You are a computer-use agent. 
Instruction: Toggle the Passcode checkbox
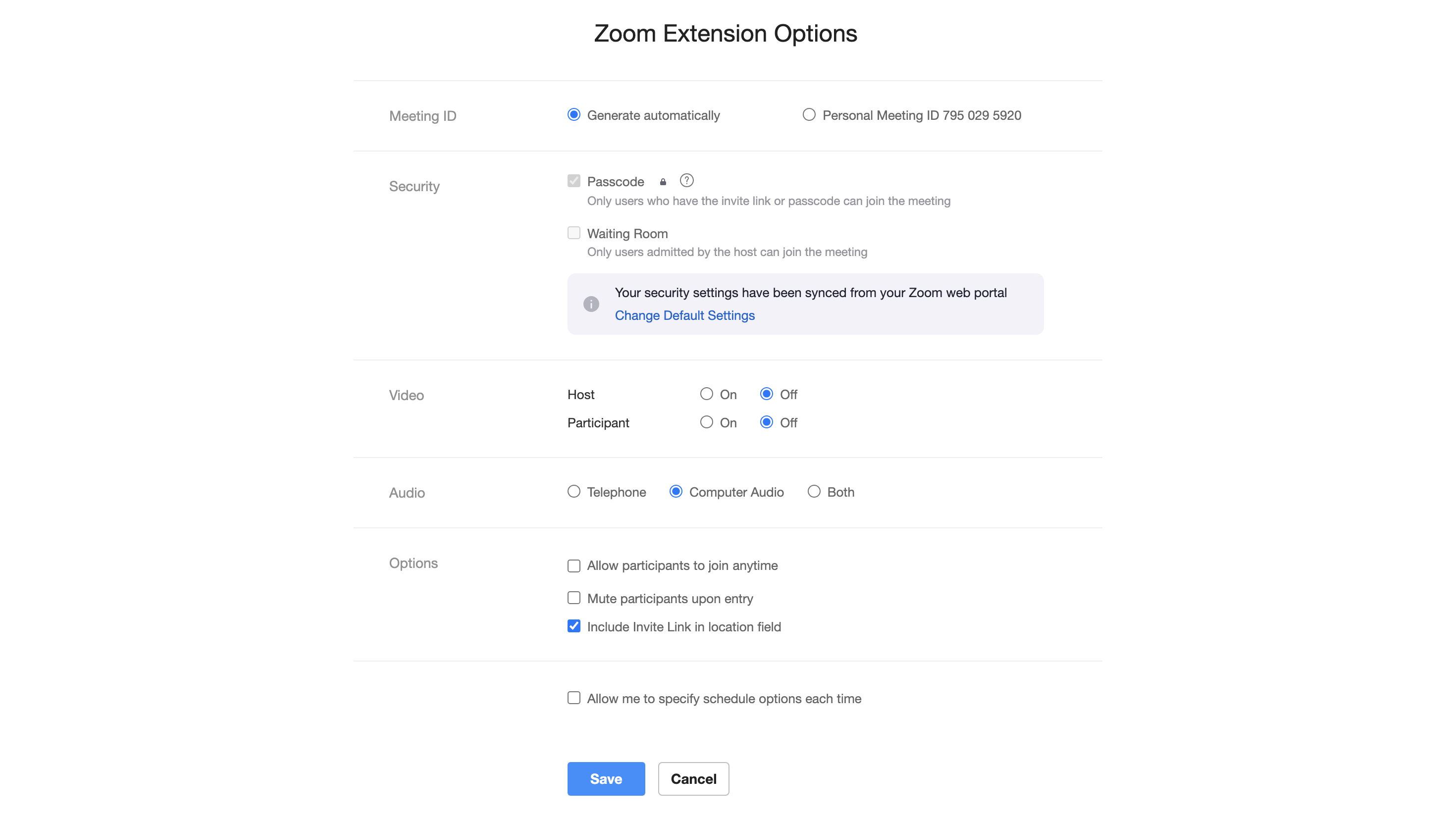pos(573,181)
